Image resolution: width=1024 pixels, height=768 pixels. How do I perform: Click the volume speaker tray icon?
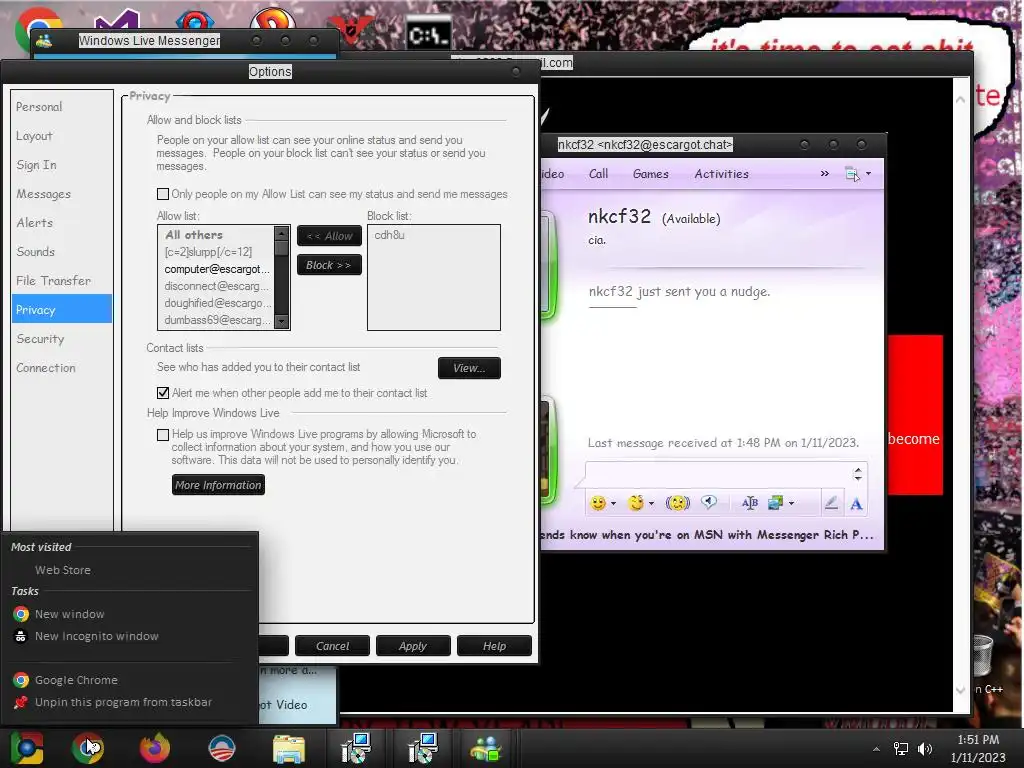click(925, 748)
